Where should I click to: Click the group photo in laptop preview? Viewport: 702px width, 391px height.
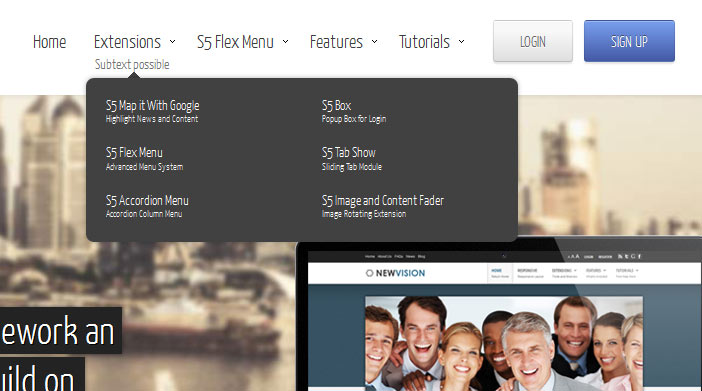(x=504, y=343)
